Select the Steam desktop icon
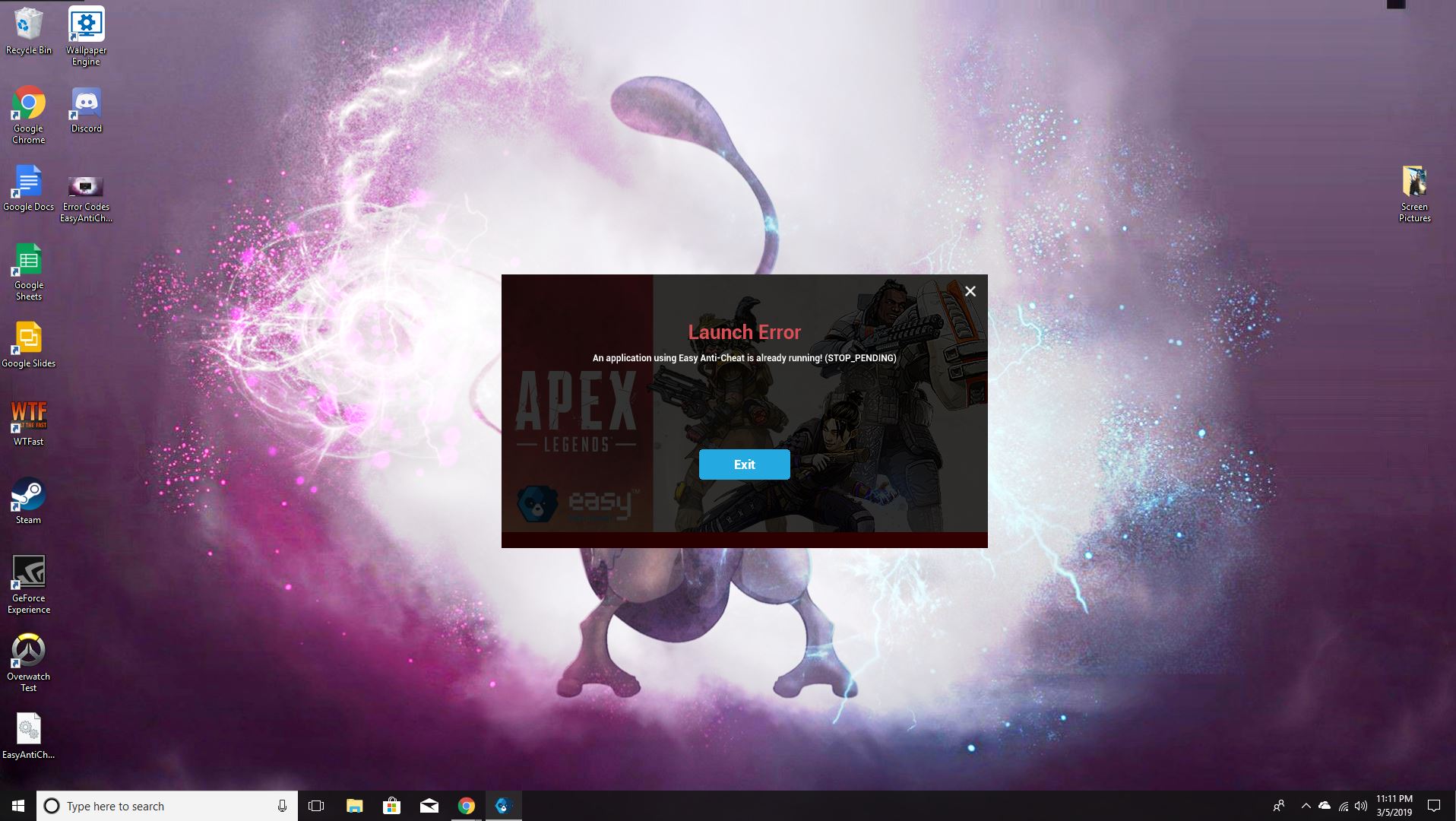 pos(28,498)
